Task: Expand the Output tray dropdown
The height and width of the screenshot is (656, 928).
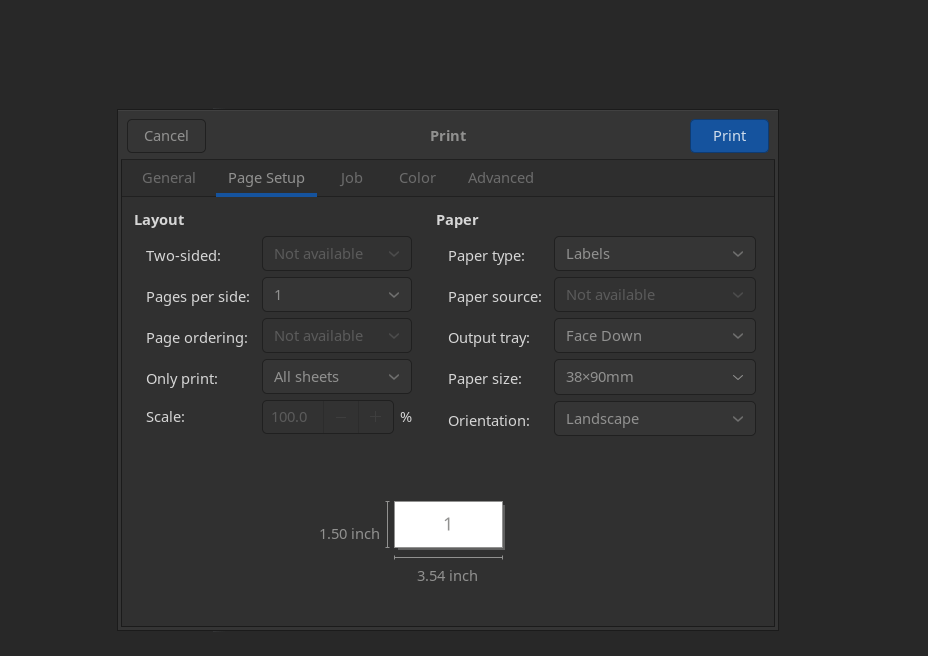Action: click(654, 336)
